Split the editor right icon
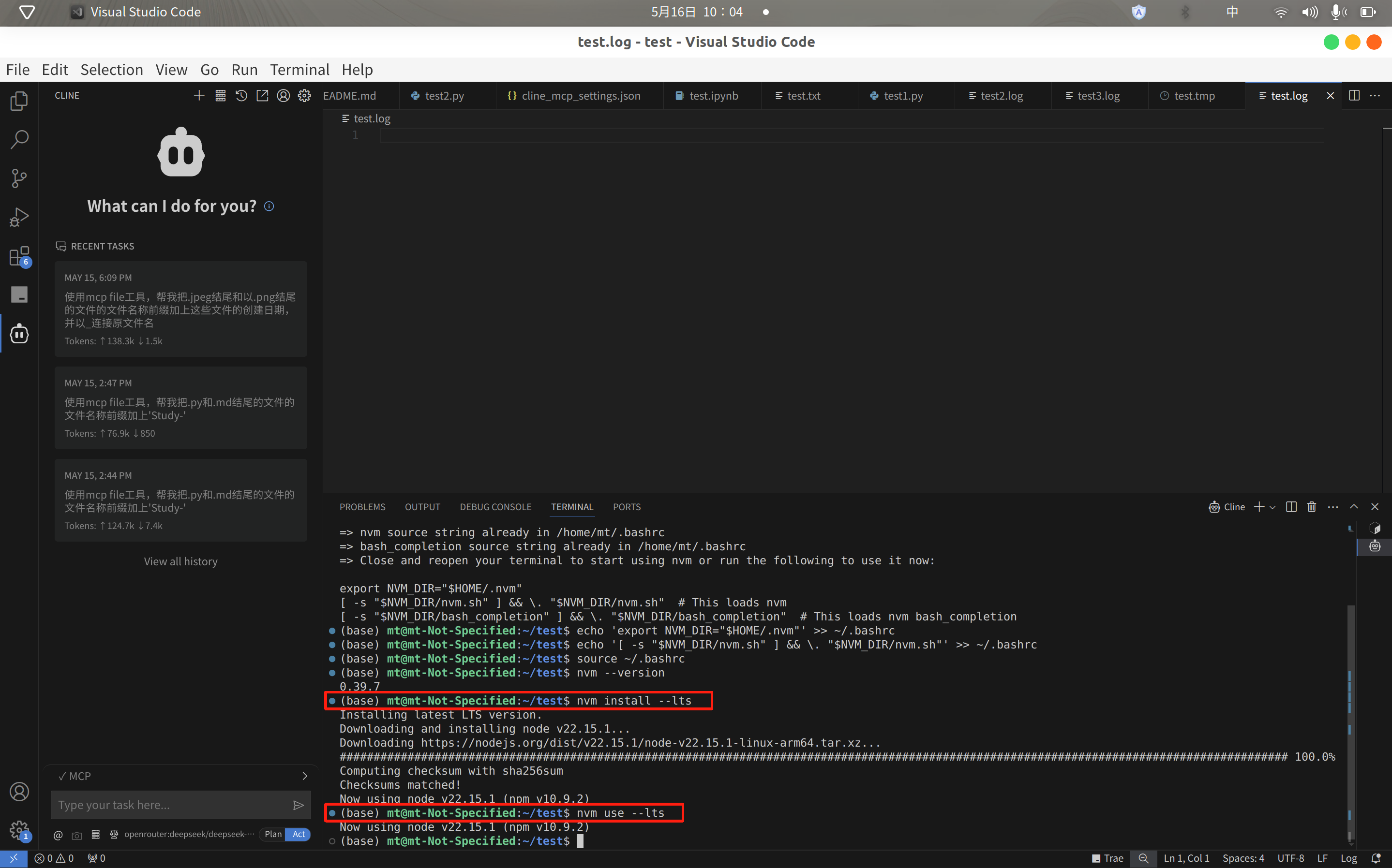 1353,95
